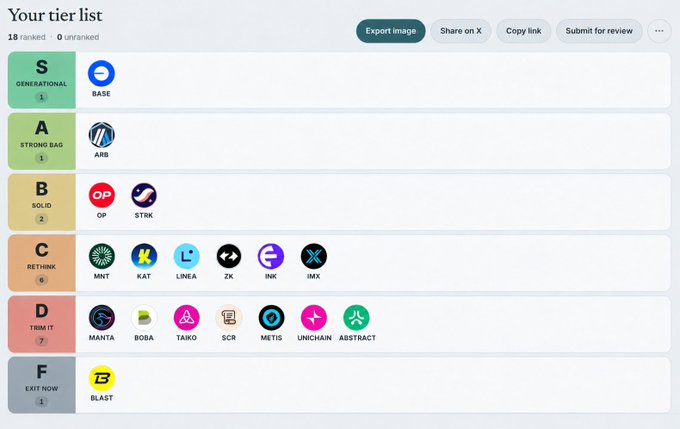Click the SCR token icon
Image resolution: width=680 pixels, height=429 pixels.
pyautogui.click(x=229, y=318)
